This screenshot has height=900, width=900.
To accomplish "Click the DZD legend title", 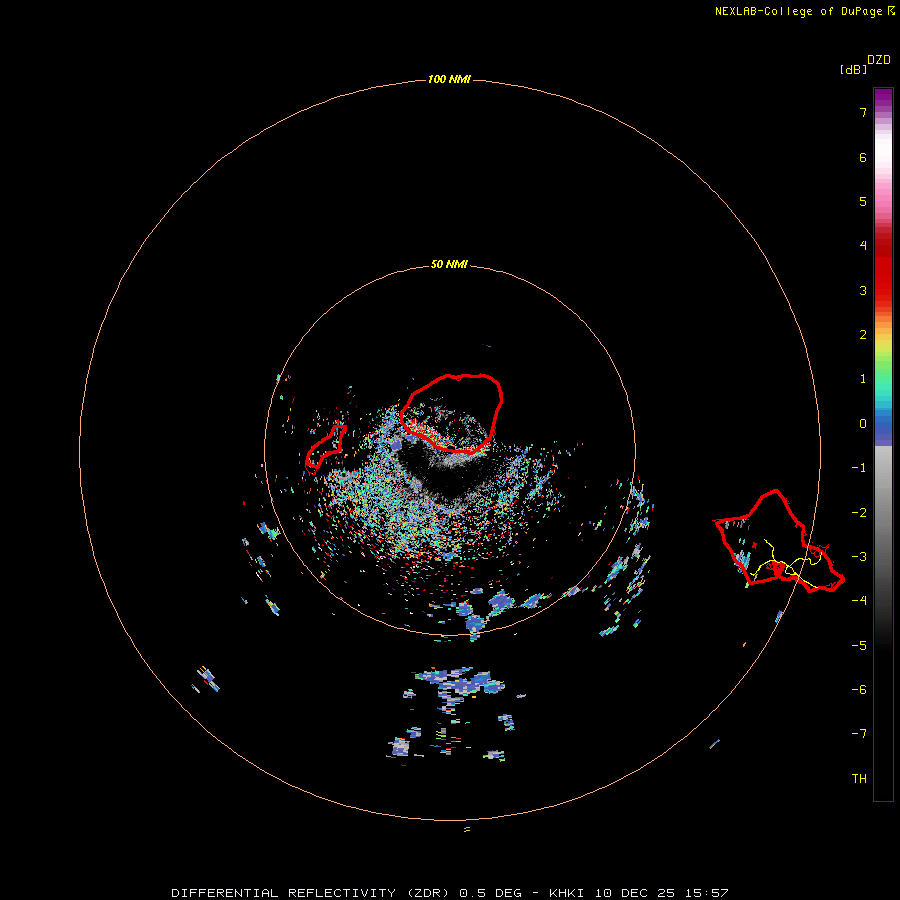I will click(879, 60).
